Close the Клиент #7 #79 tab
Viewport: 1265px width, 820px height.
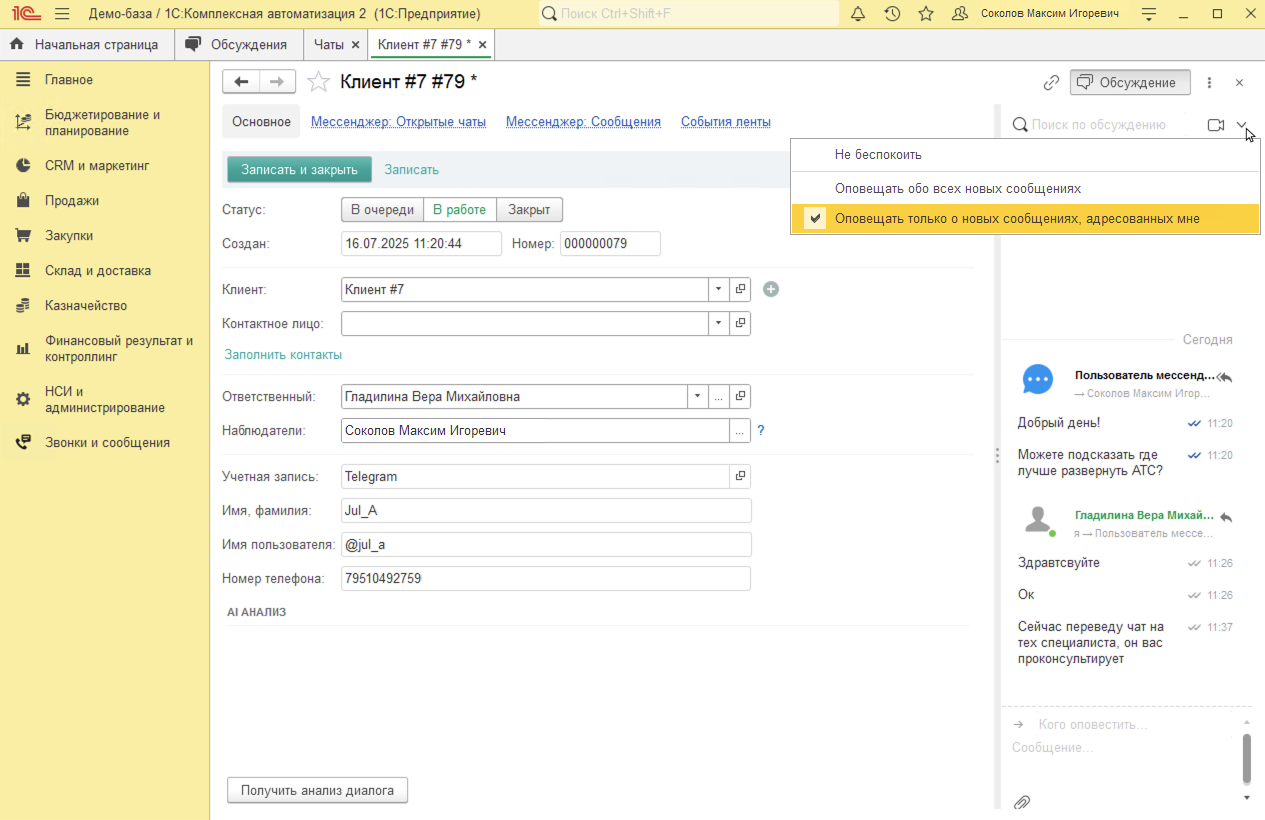tap(482, 45)
